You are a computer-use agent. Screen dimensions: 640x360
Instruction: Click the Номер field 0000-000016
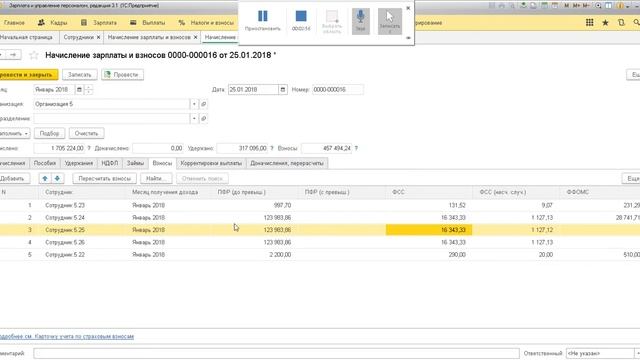(x=338, y=89)
